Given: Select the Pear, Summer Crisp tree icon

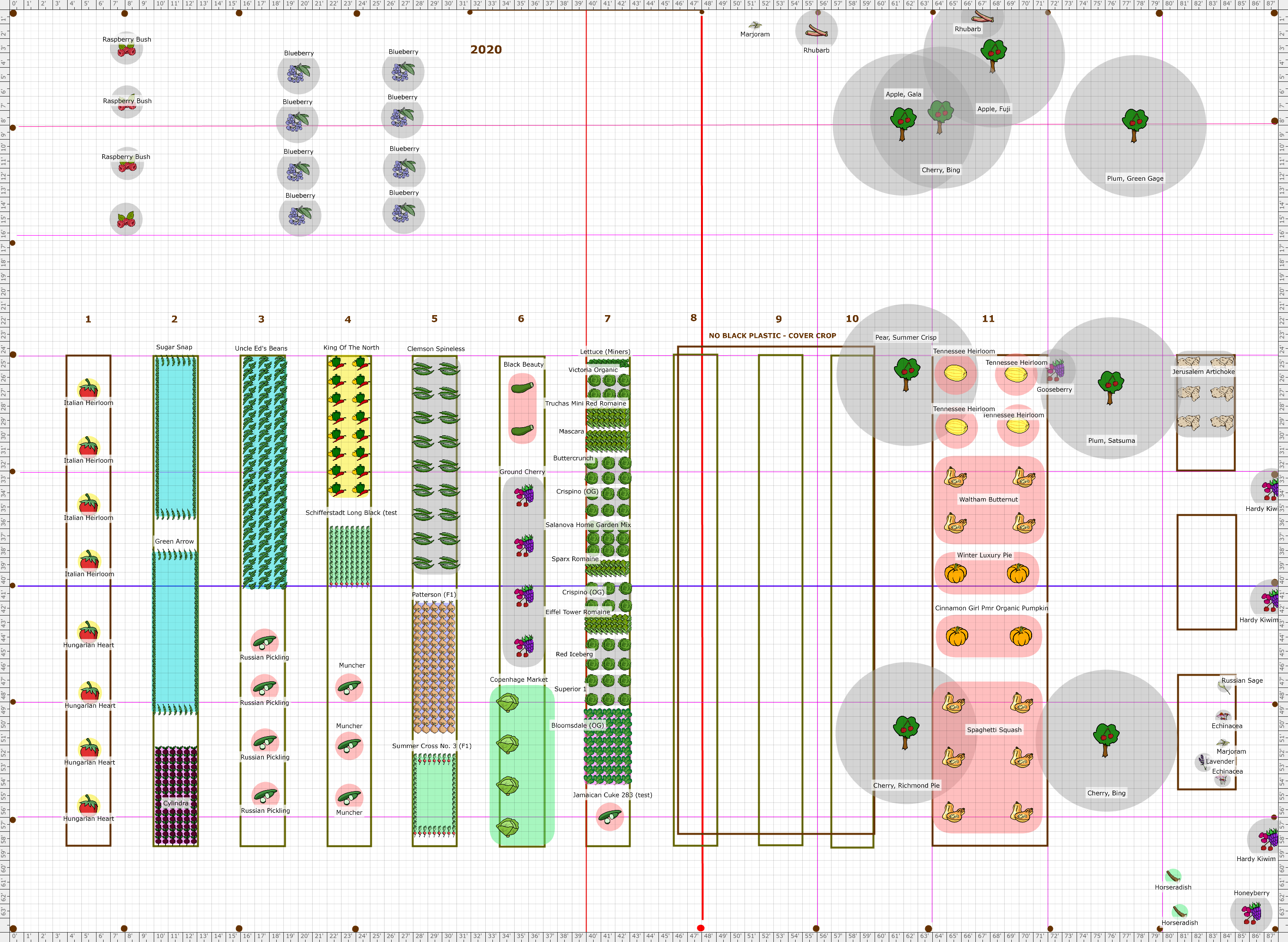Looking at the screenshot, I should pos(906,374).
